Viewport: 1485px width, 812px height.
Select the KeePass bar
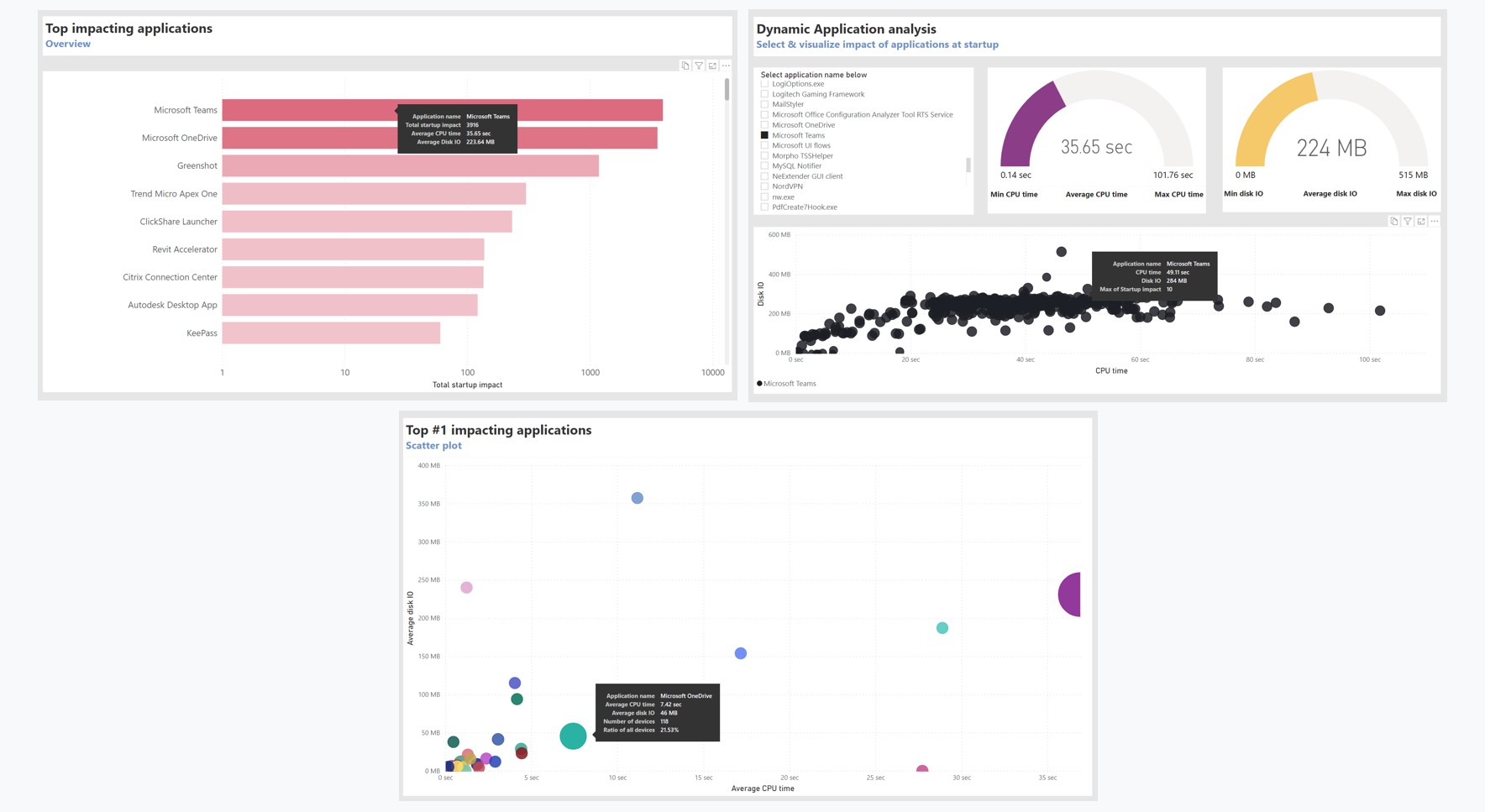pos(331,333)
